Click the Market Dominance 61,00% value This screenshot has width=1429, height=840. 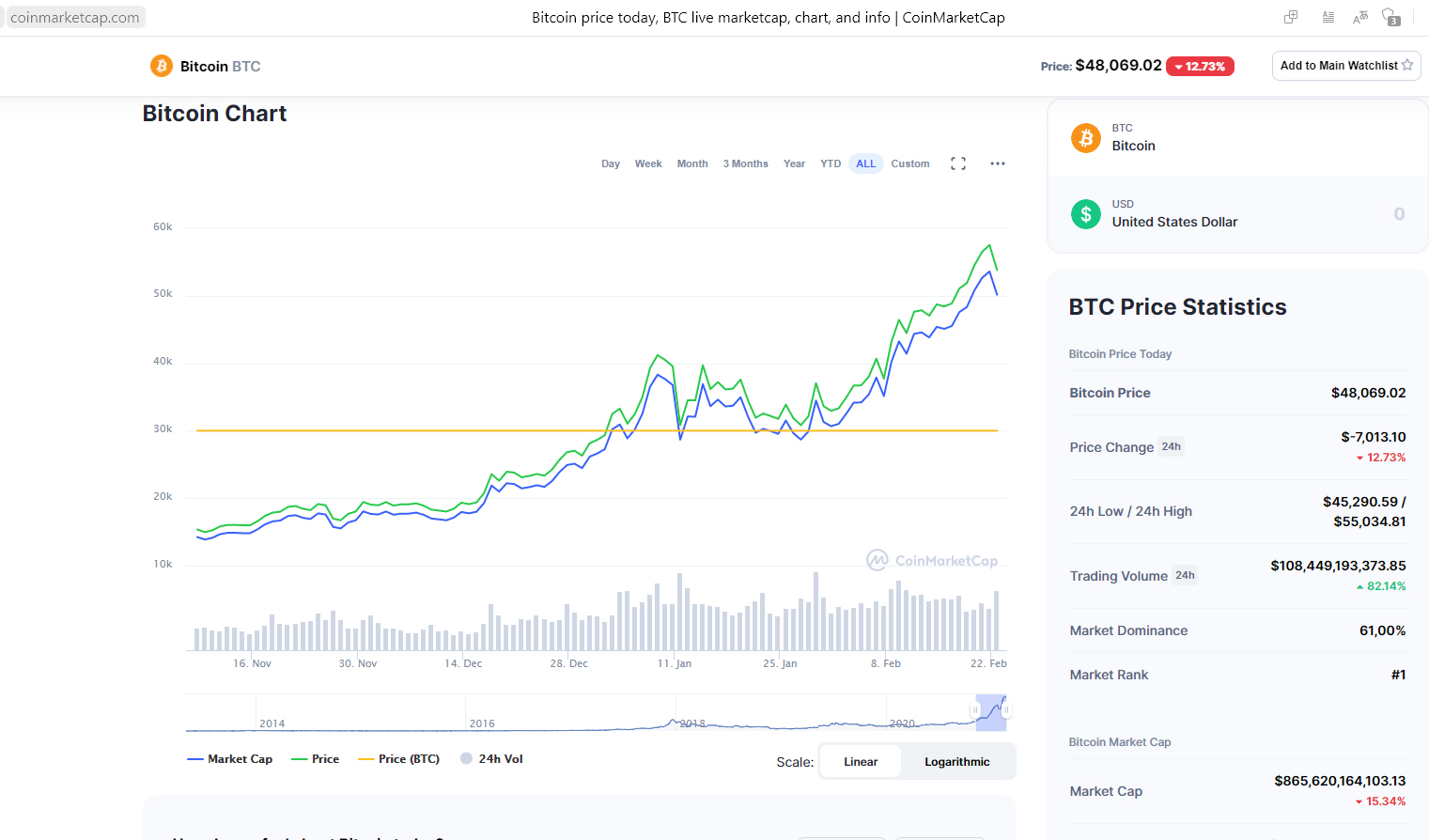[1382, 630]
